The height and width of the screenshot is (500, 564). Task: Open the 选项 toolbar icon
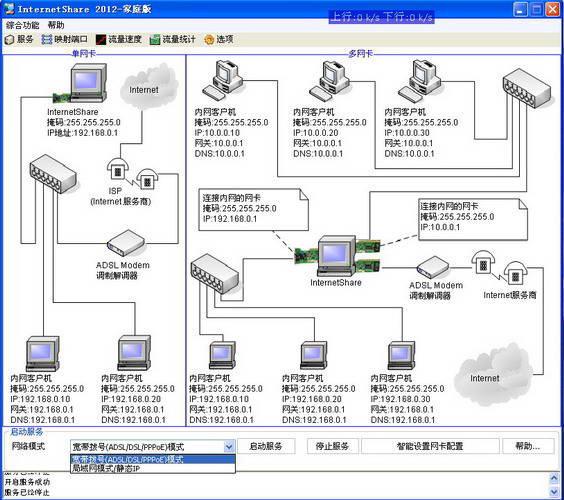pyautogui.click(x=219, y=39)
